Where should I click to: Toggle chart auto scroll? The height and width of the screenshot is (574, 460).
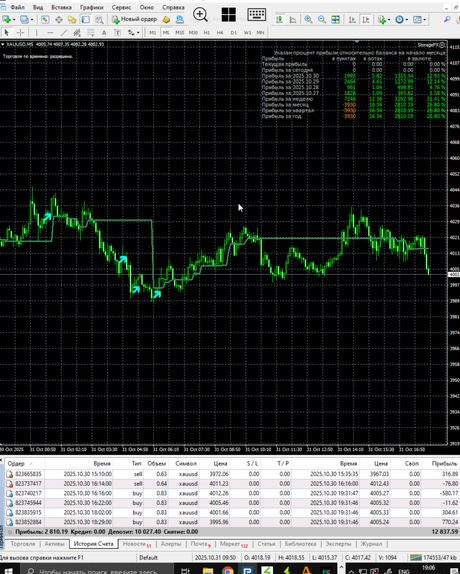coord(352,19)
